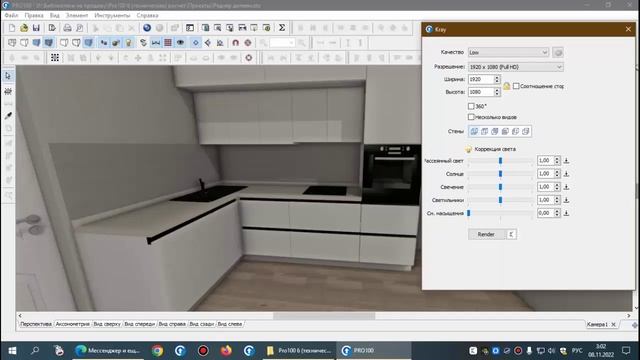Click the horizontal scrollbar below the 3D view
Viewport: 640px width, 360px height.
click(x=324, y=316)
